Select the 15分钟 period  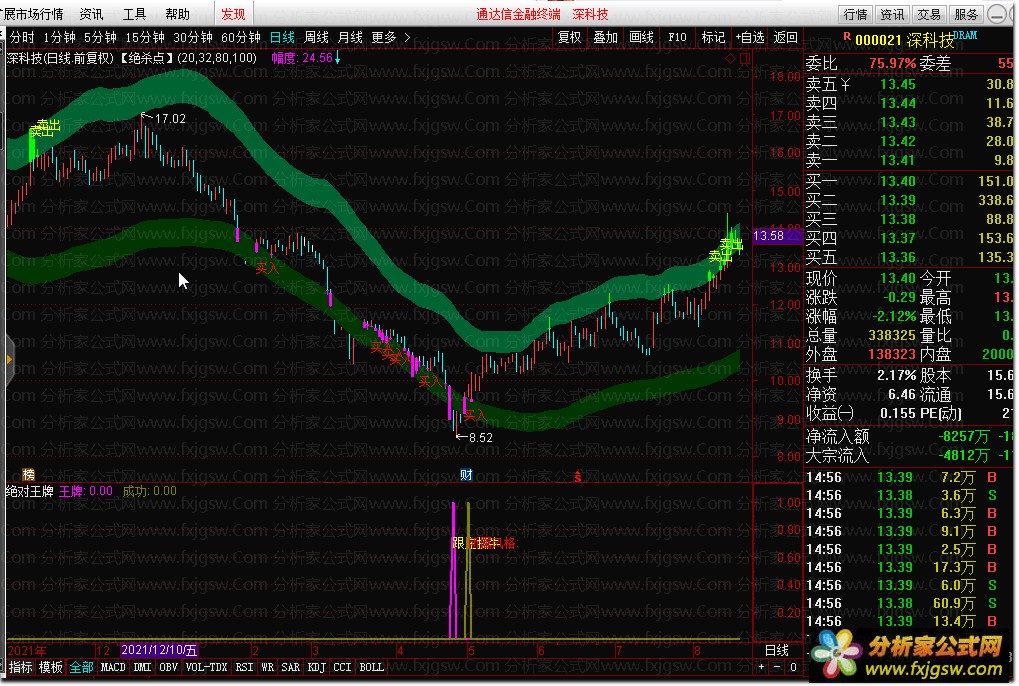pyautogui.click(x=145, y=38)
